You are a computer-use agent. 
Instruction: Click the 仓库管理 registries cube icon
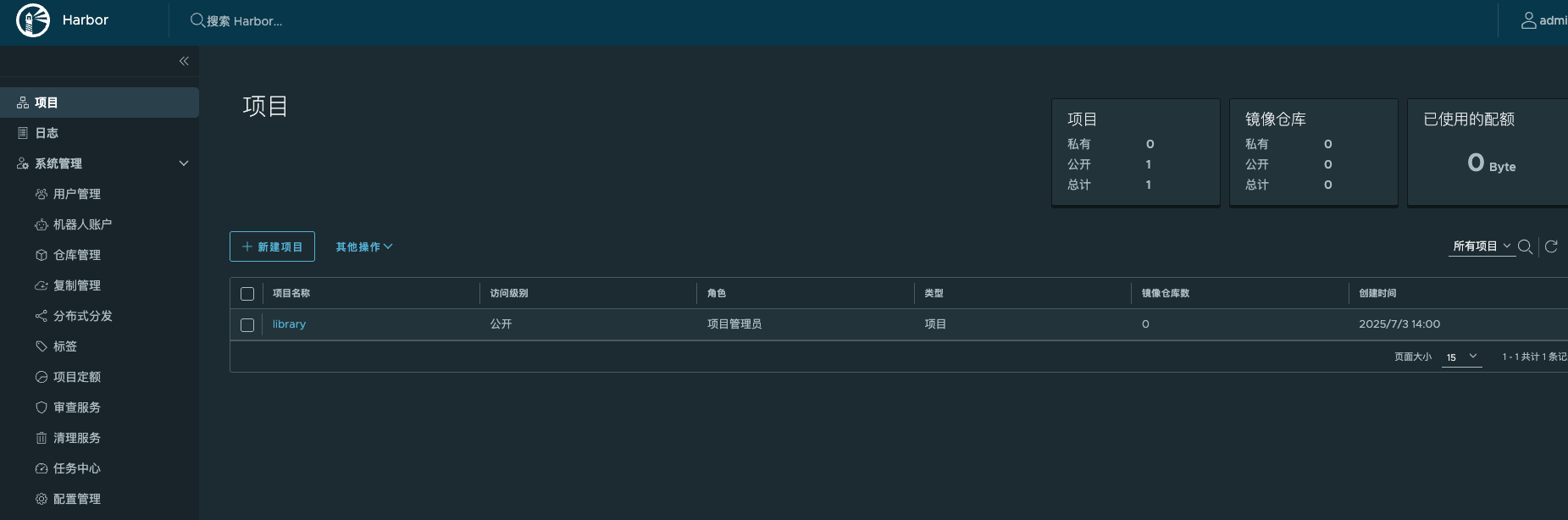[41, 255]
